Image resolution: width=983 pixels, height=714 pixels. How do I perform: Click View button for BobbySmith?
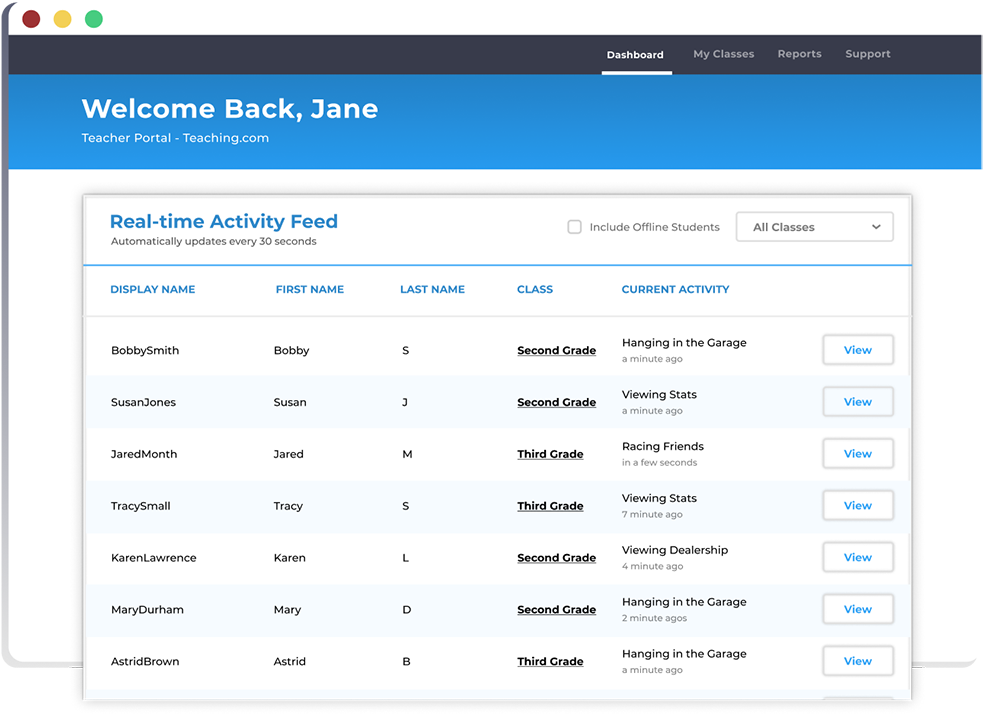[857, 350]
